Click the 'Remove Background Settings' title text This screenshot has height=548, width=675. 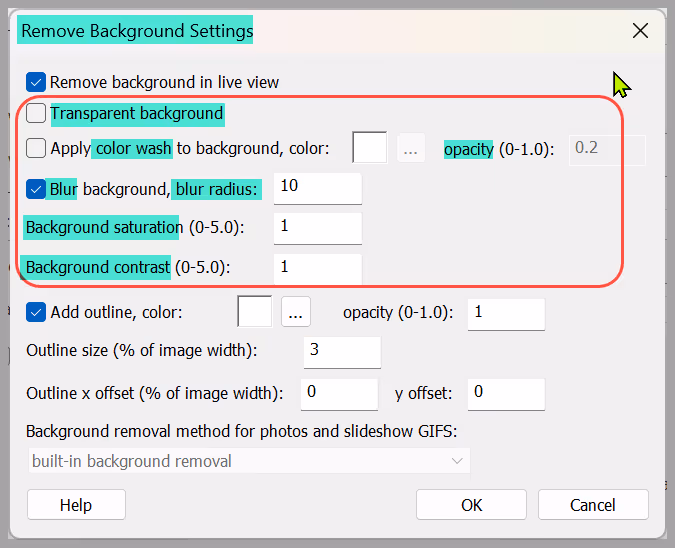[x=137, y=31]
